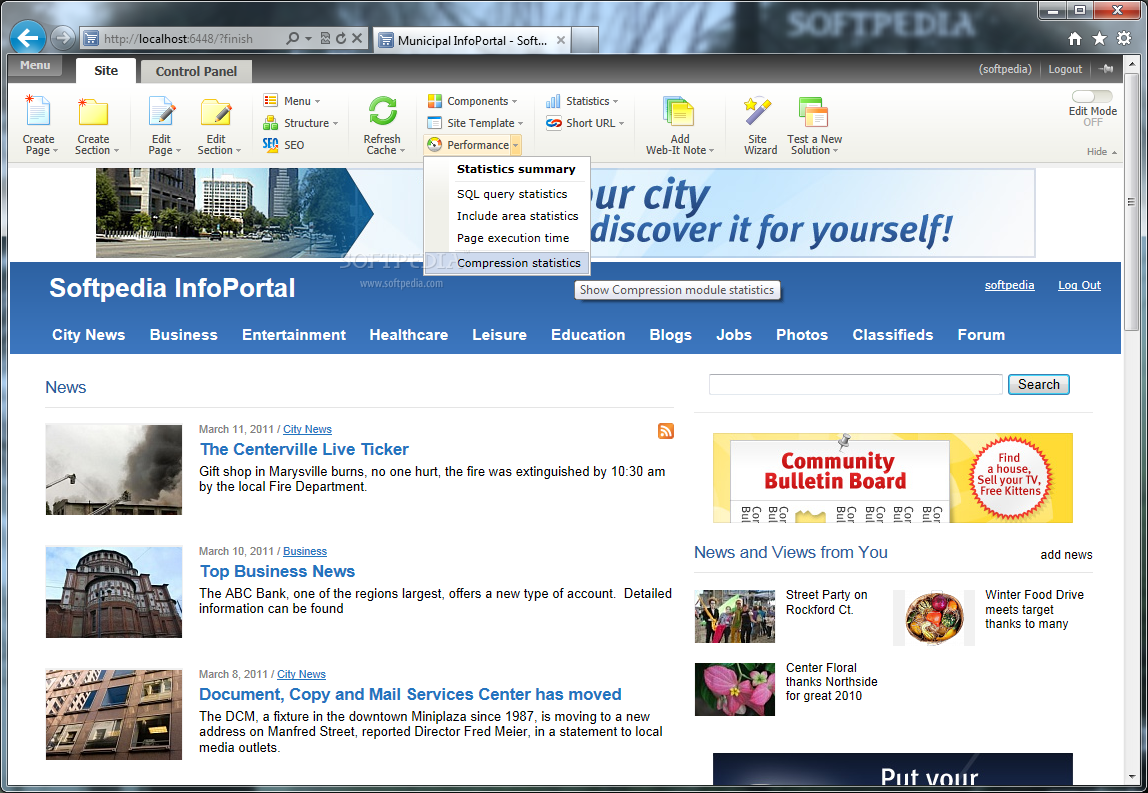Select the Municipal InfoPortal browser tab
This screenshot has height=793, width=1148.
(x=472, y=40)
